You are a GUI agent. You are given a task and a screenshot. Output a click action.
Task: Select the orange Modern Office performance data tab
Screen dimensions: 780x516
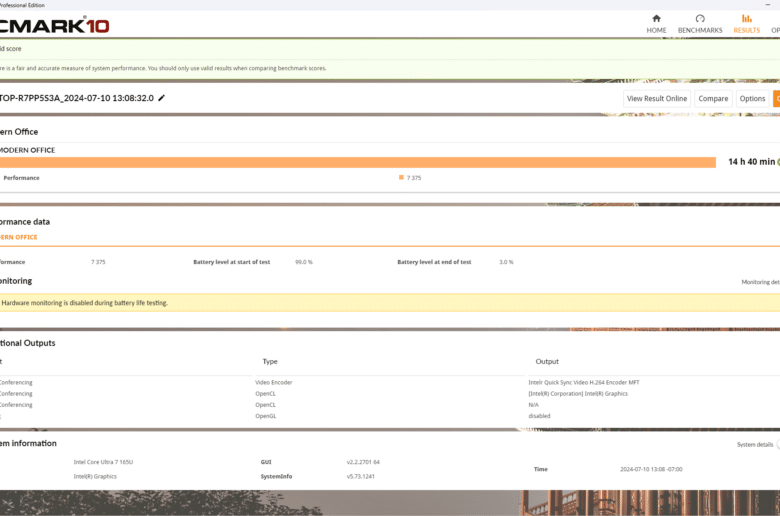pyautogui.click(x=18, y=237)
